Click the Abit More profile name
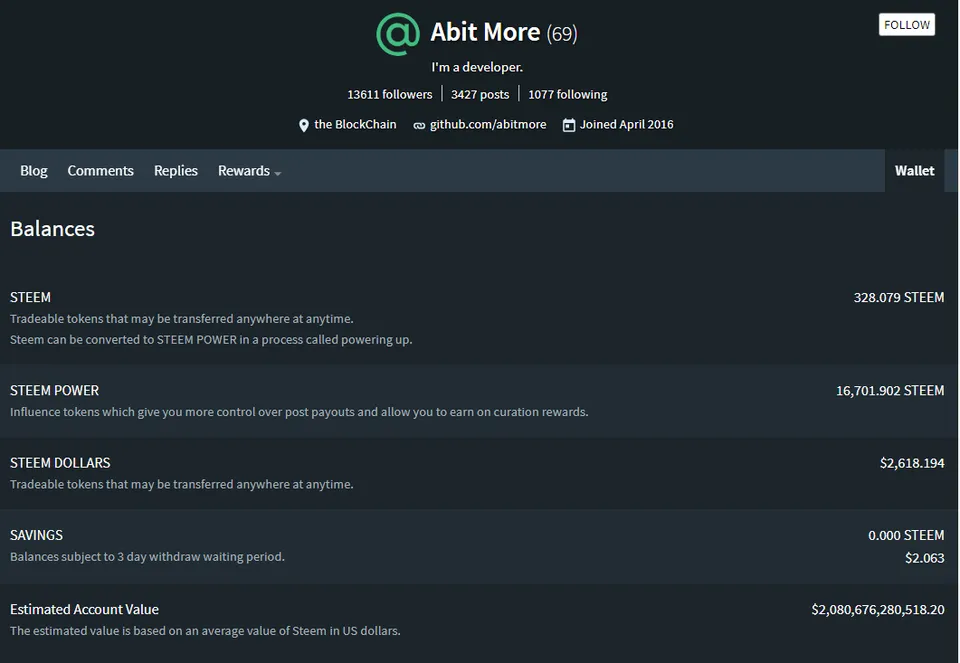This screenshot has height=663, width=960. 485,32
